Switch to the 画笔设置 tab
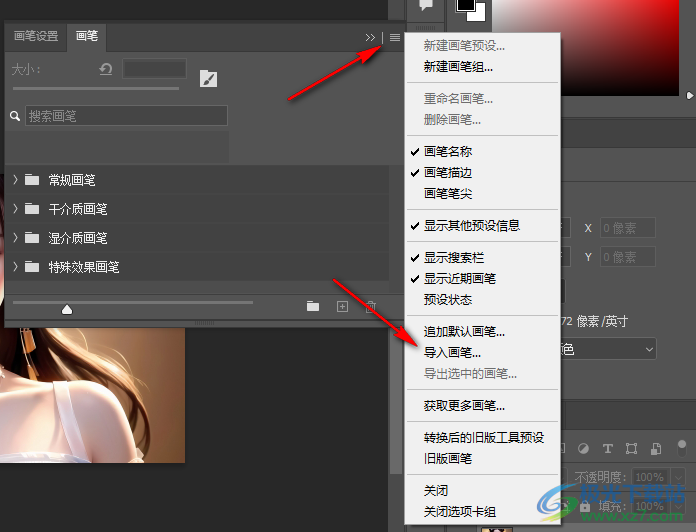The image size is (696, 532). 36,36
